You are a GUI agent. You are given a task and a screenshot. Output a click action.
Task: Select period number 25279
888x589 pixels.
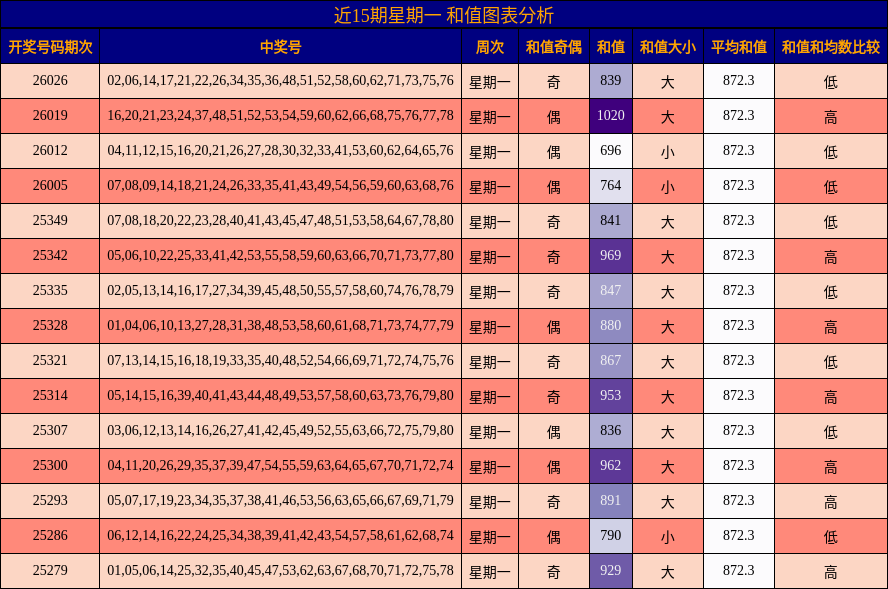(51, 569)
